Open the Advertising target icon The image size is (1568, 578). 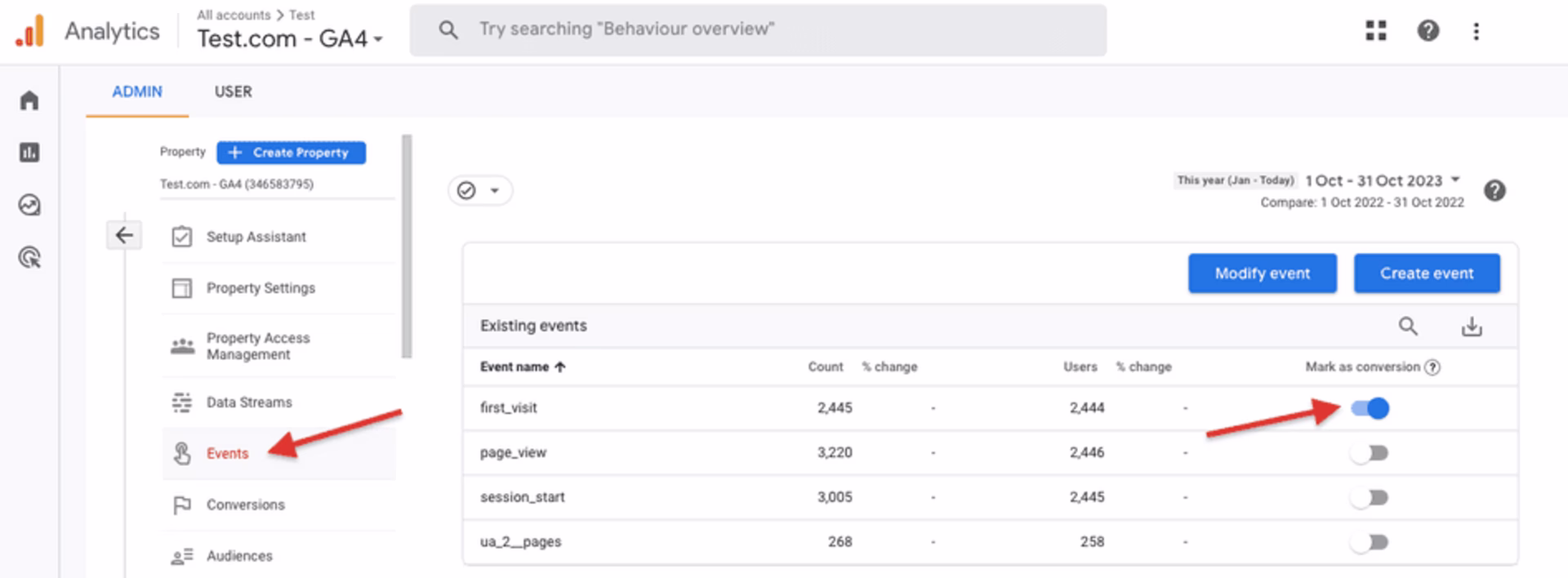coord(29,258)
